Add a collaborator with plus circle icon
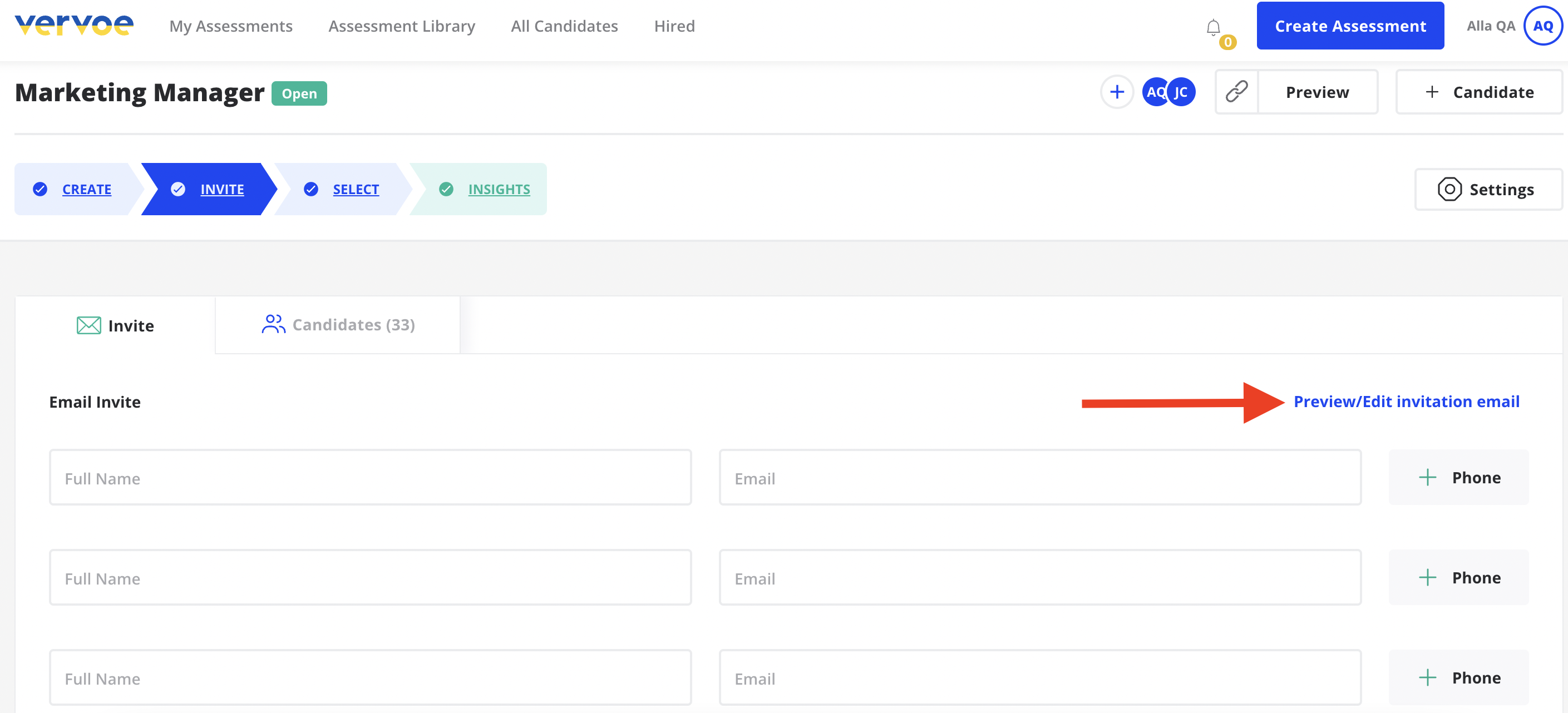 [x=1116, y=92]
